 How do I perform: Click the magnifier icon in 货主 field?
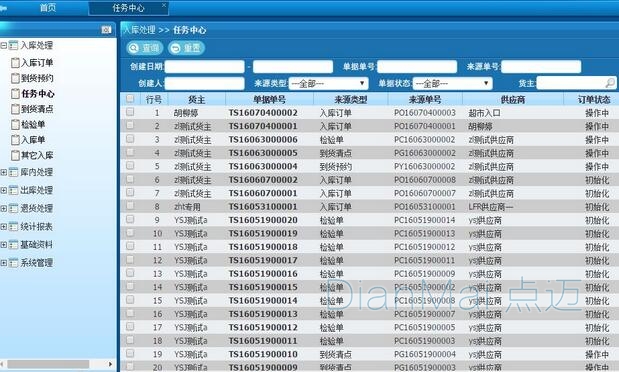(610, 83)
